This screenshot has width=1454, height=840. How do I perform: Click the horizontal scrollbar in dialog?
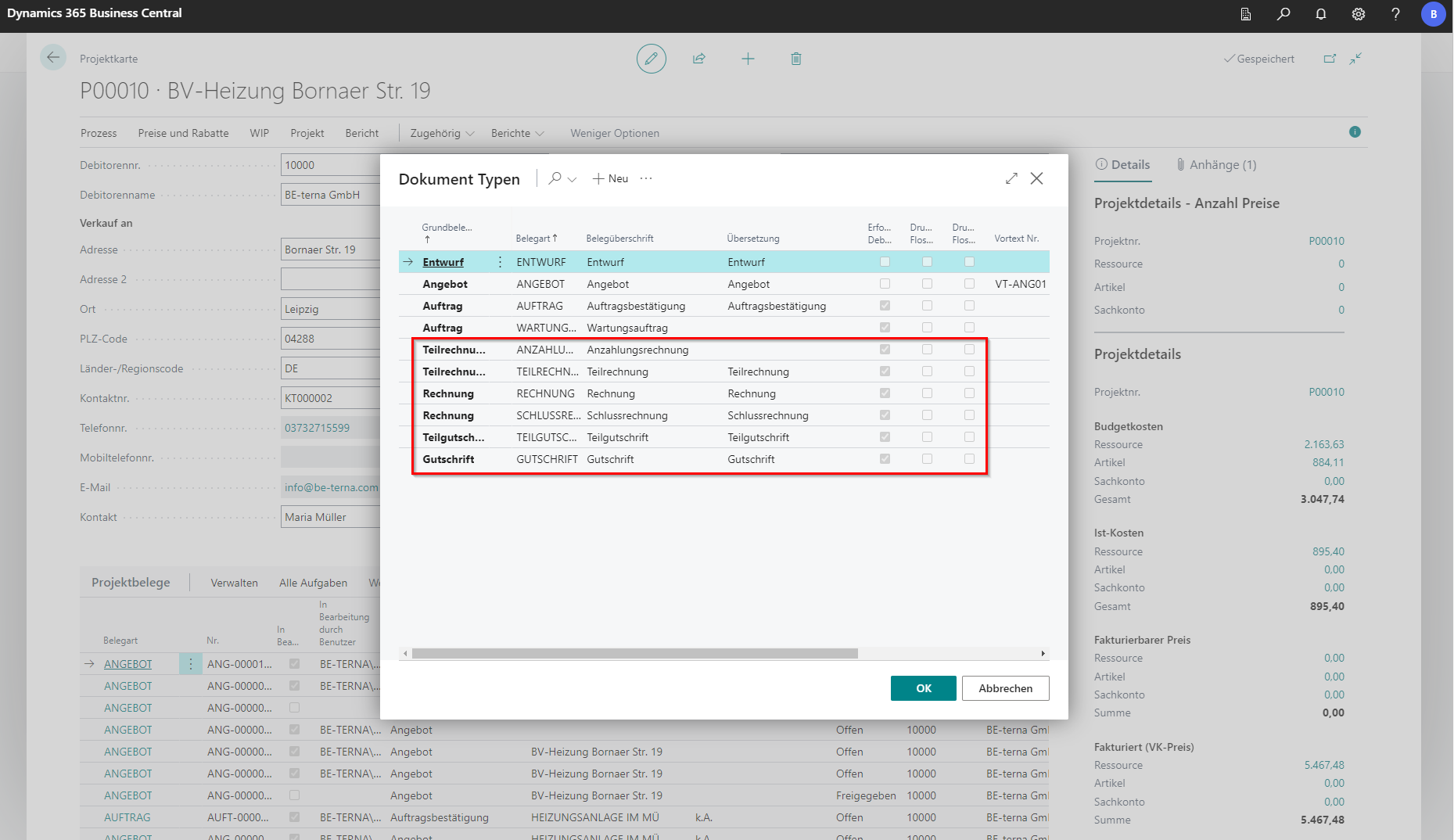(634, 653)
